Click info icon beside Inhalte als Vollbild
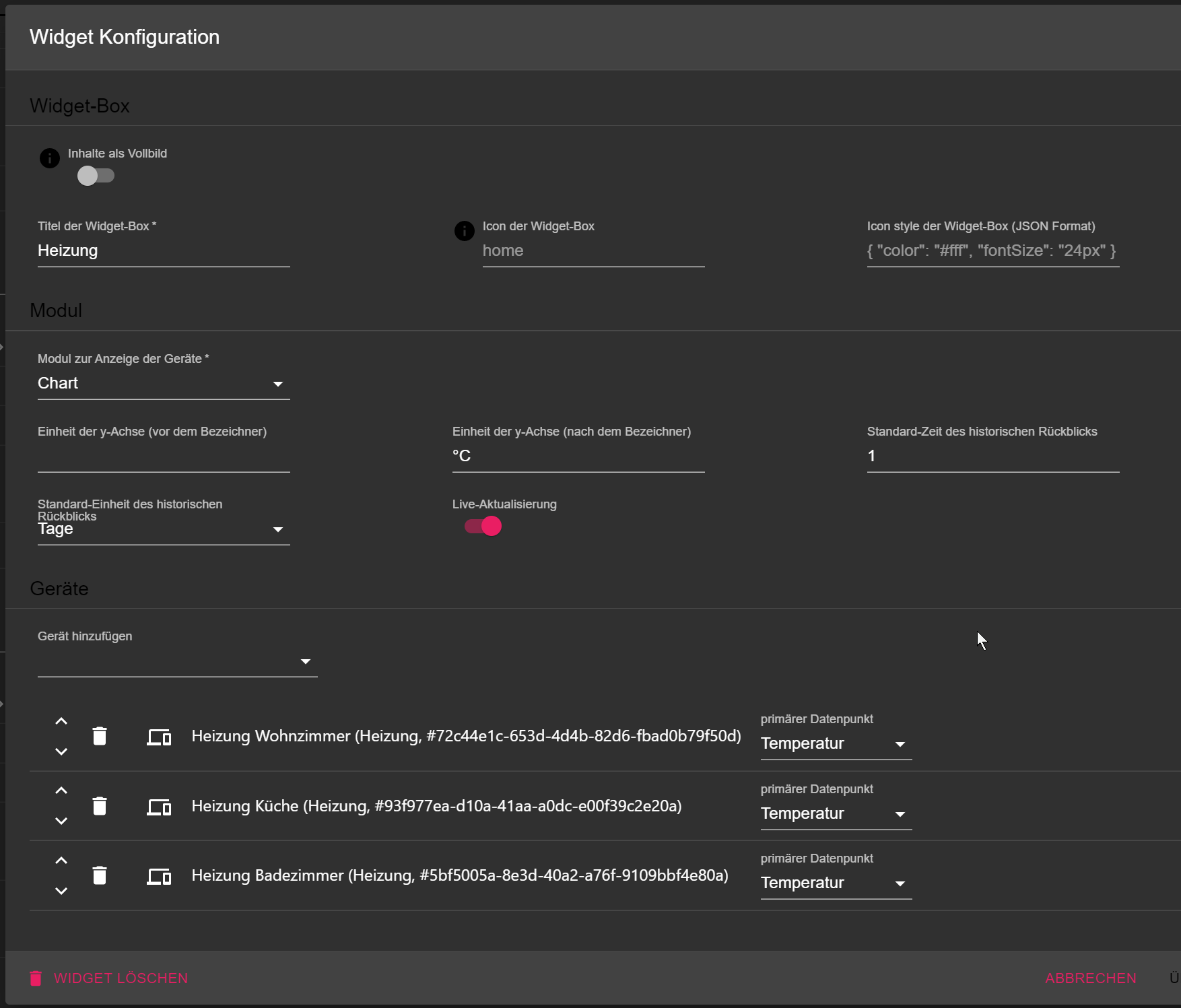The image size is (1181, 1008). point(50,158)
